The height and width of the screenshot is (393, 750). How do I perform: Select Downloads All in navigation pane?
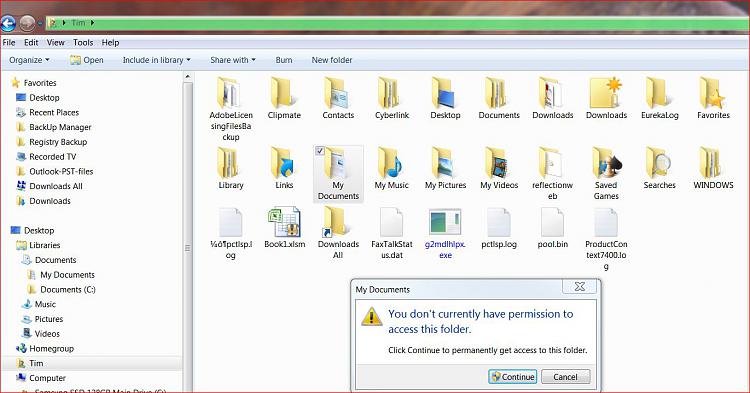[49, 186]
